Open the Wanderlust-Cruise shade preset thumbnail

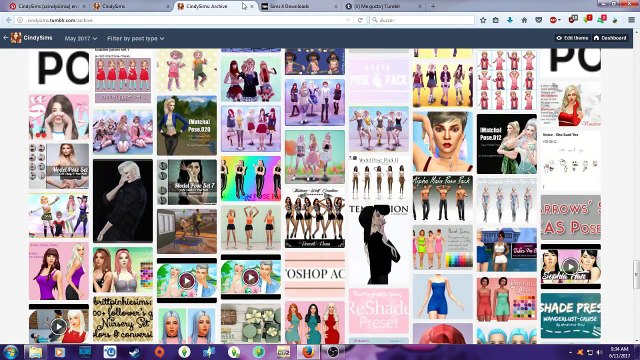point(570,316)
